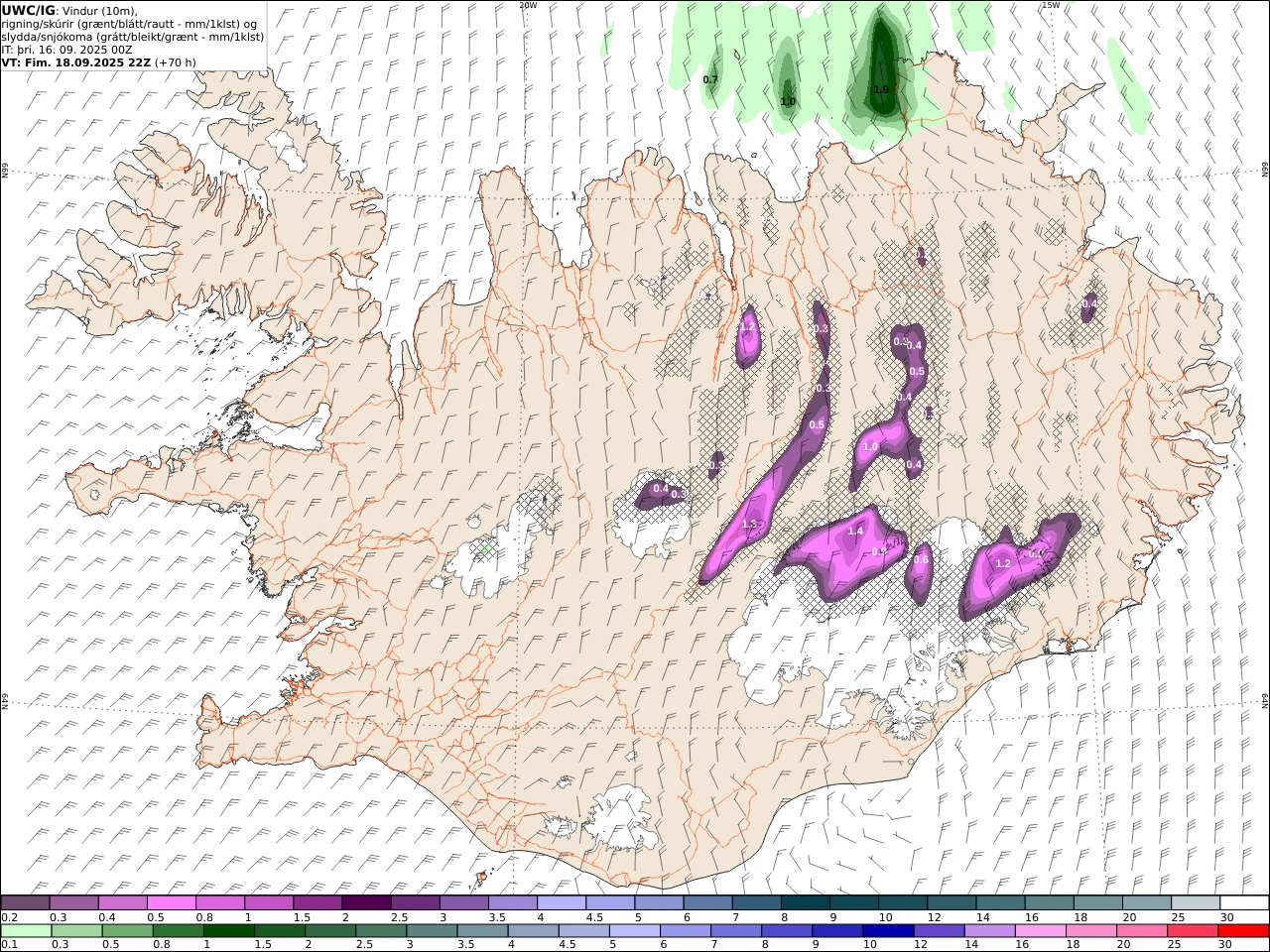Screen dimensions: 1270x952
Task: Click the 66N latitude label on the left edge
Action: click(5, 171)
